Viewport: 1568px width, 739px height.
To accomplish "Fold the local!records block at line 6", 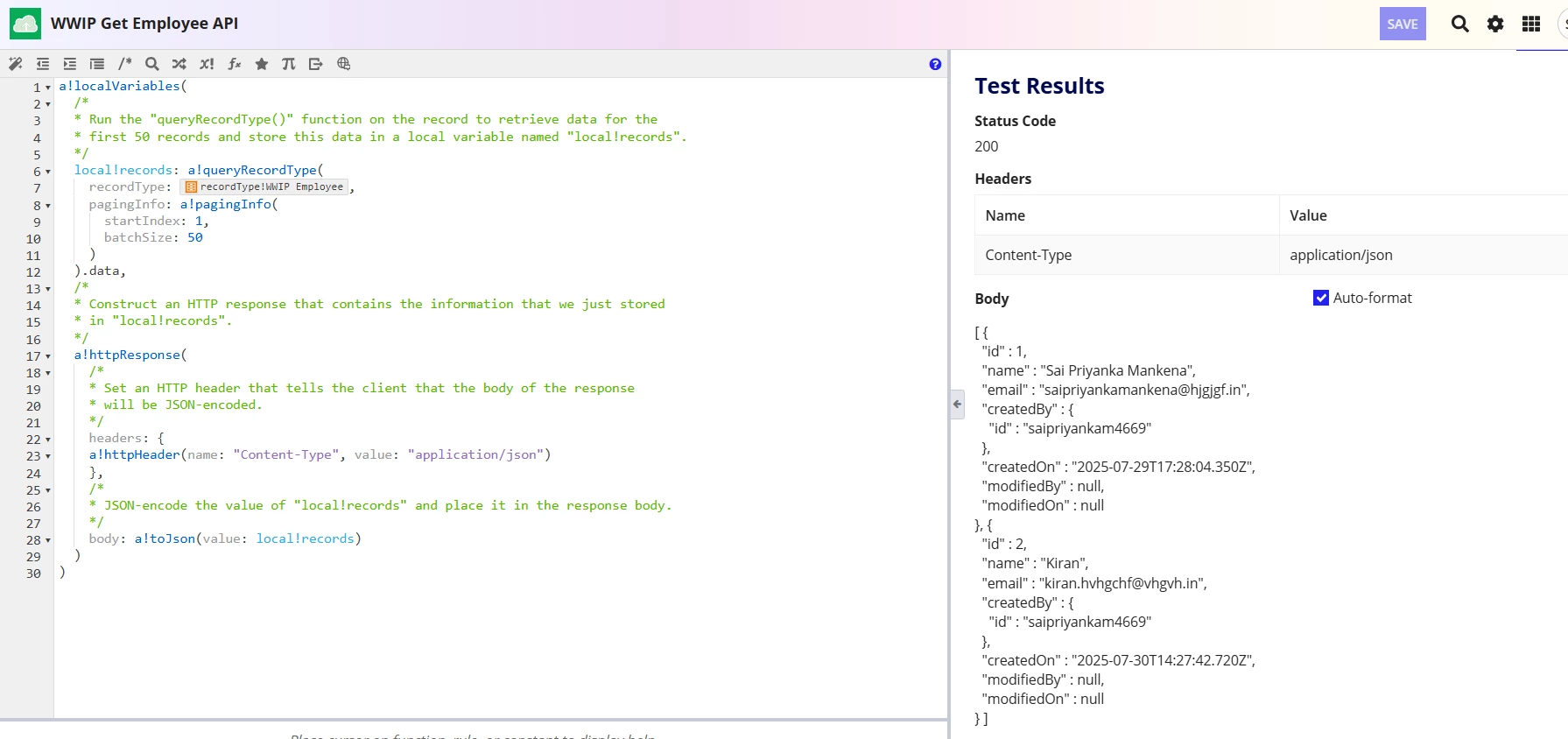I will (48, 172).
